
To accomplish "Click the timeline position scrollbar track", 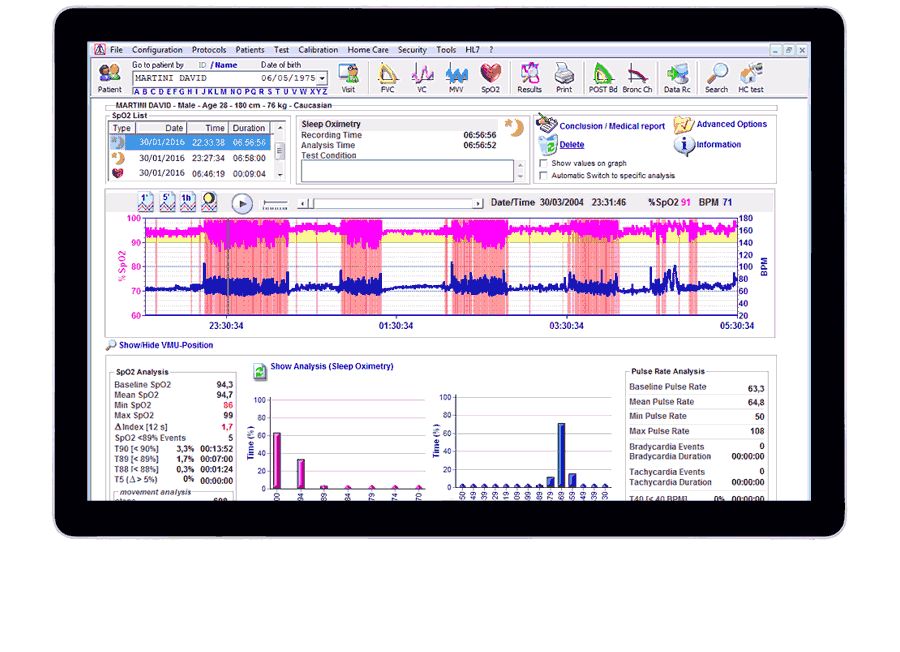I will click(x=395, y=203).
